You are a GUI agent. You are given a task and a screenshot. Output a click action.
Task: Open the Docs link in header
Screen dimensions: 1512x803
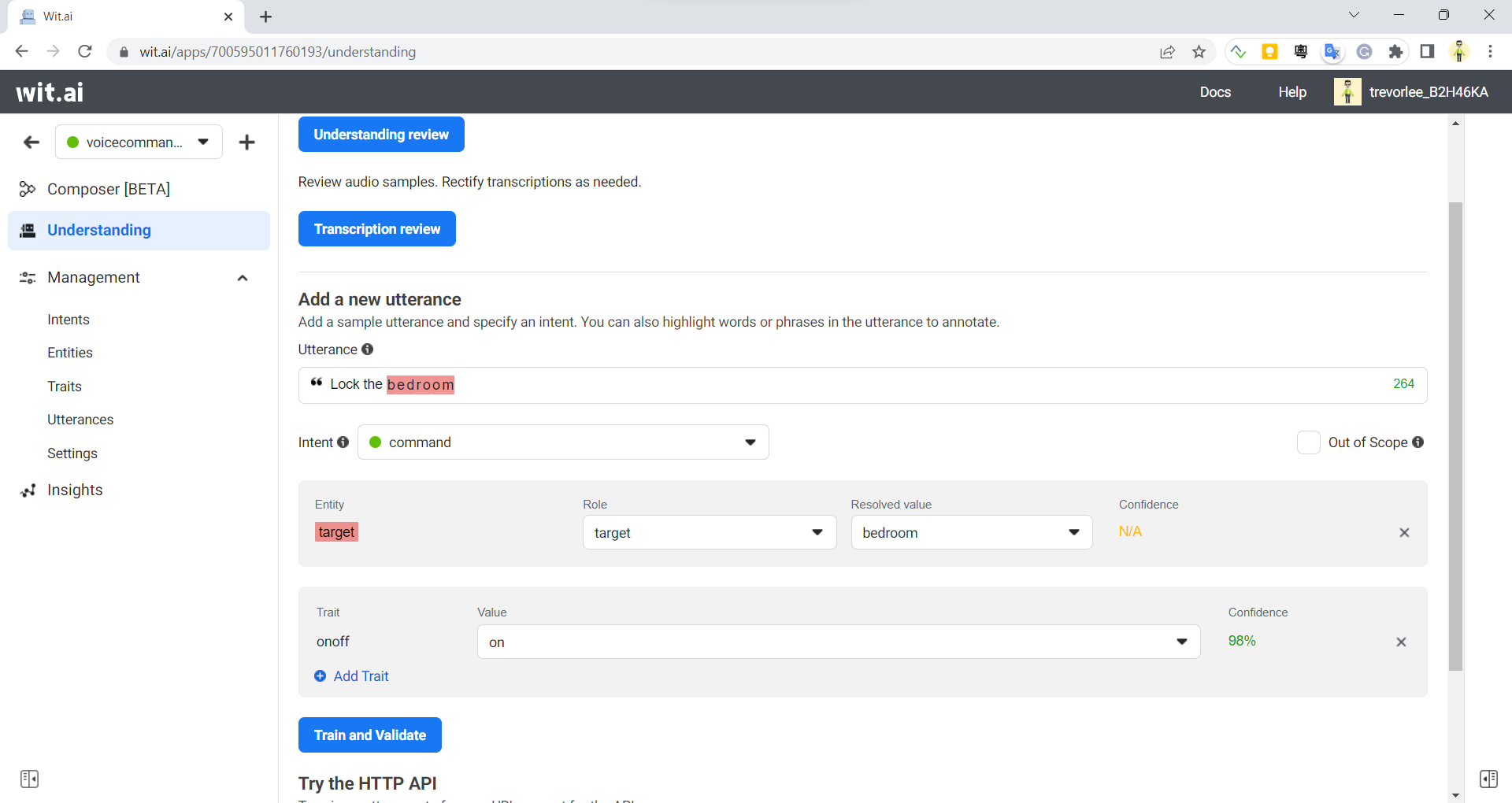pos(1215,92)
